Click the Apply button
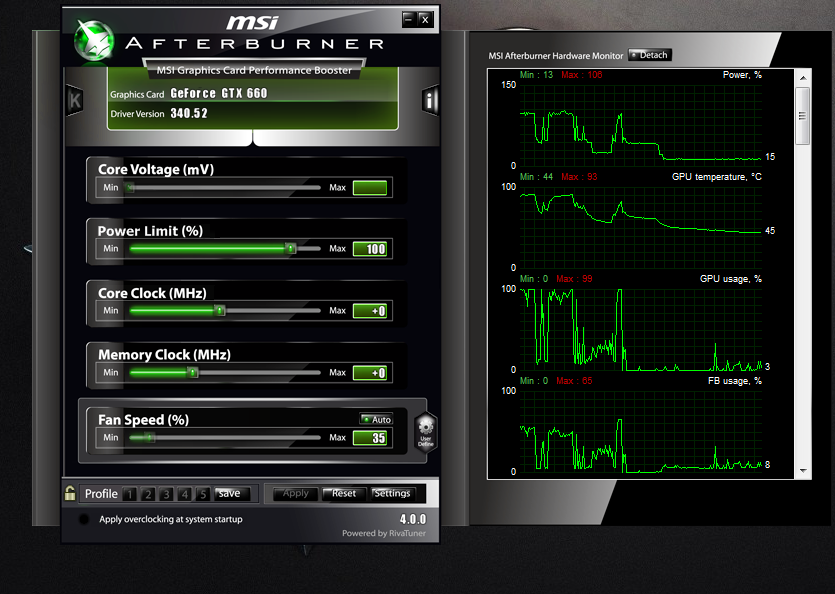Screen dimensions: 835x594 click(x=296, y=493)
